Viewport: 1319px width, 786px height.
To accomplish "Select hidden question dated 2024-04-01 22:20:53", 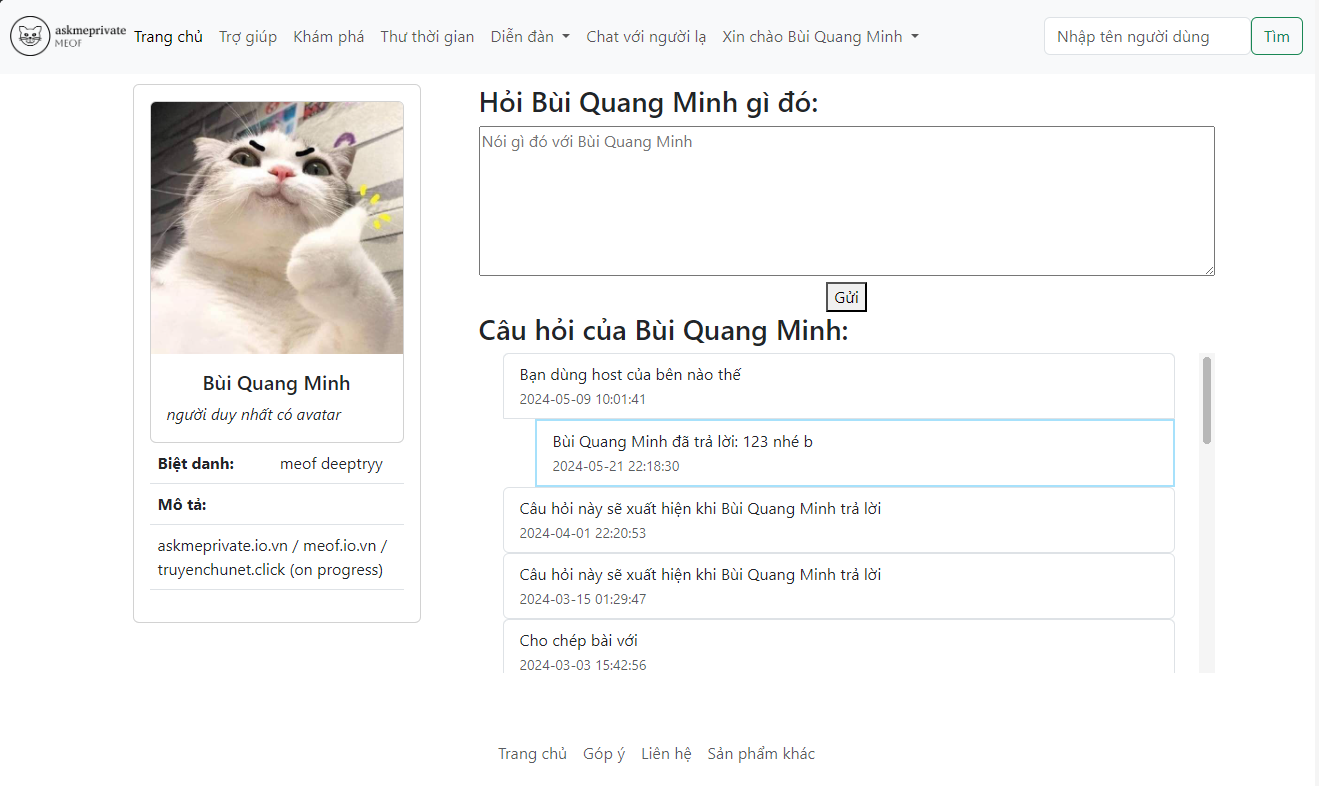I will point(838,520).
